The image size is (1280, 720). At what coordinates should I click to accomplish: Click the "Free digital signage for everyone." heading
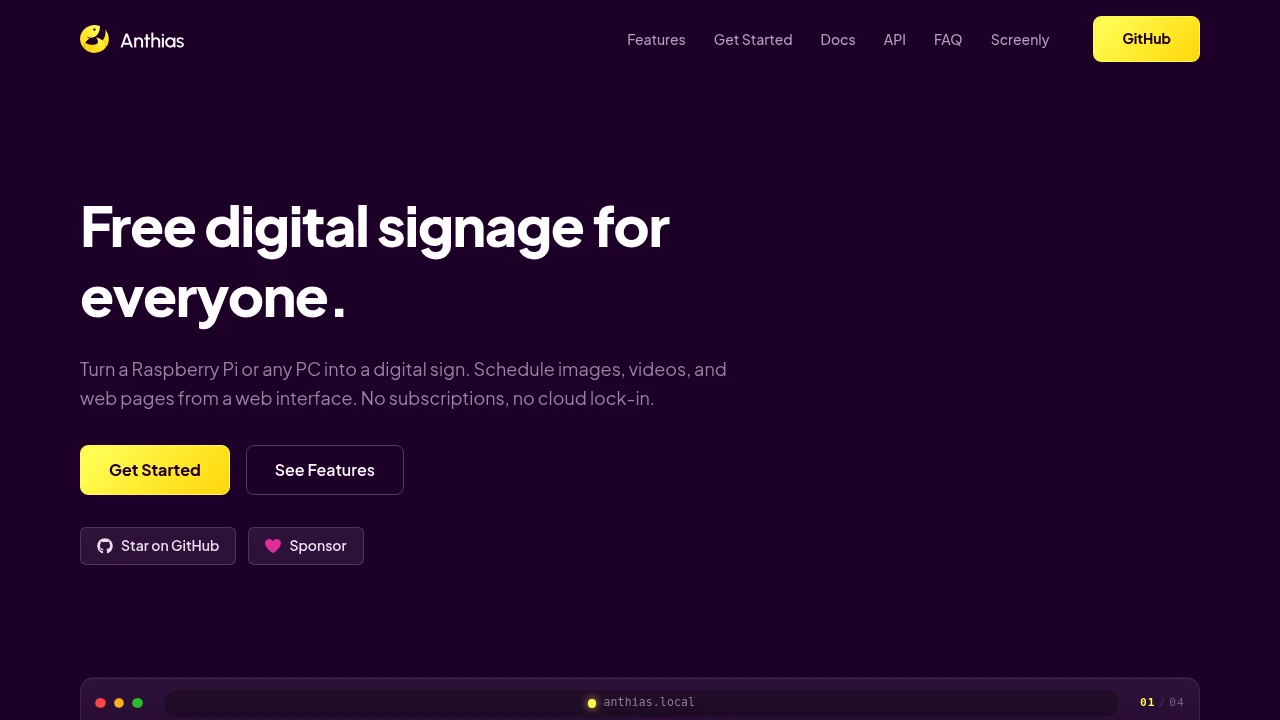click(x=375, y=262)
